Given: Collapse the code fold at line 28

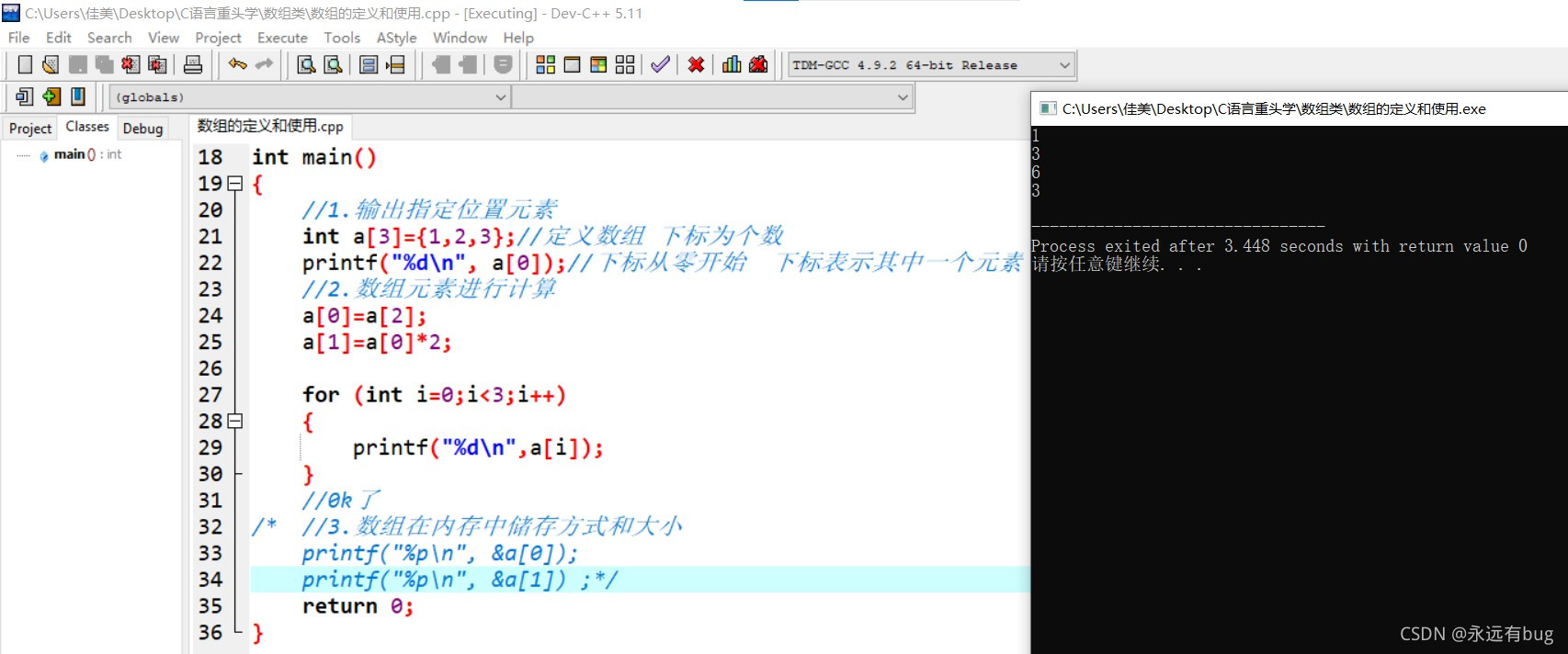Looking at the screenshot, I should [235, 421].
